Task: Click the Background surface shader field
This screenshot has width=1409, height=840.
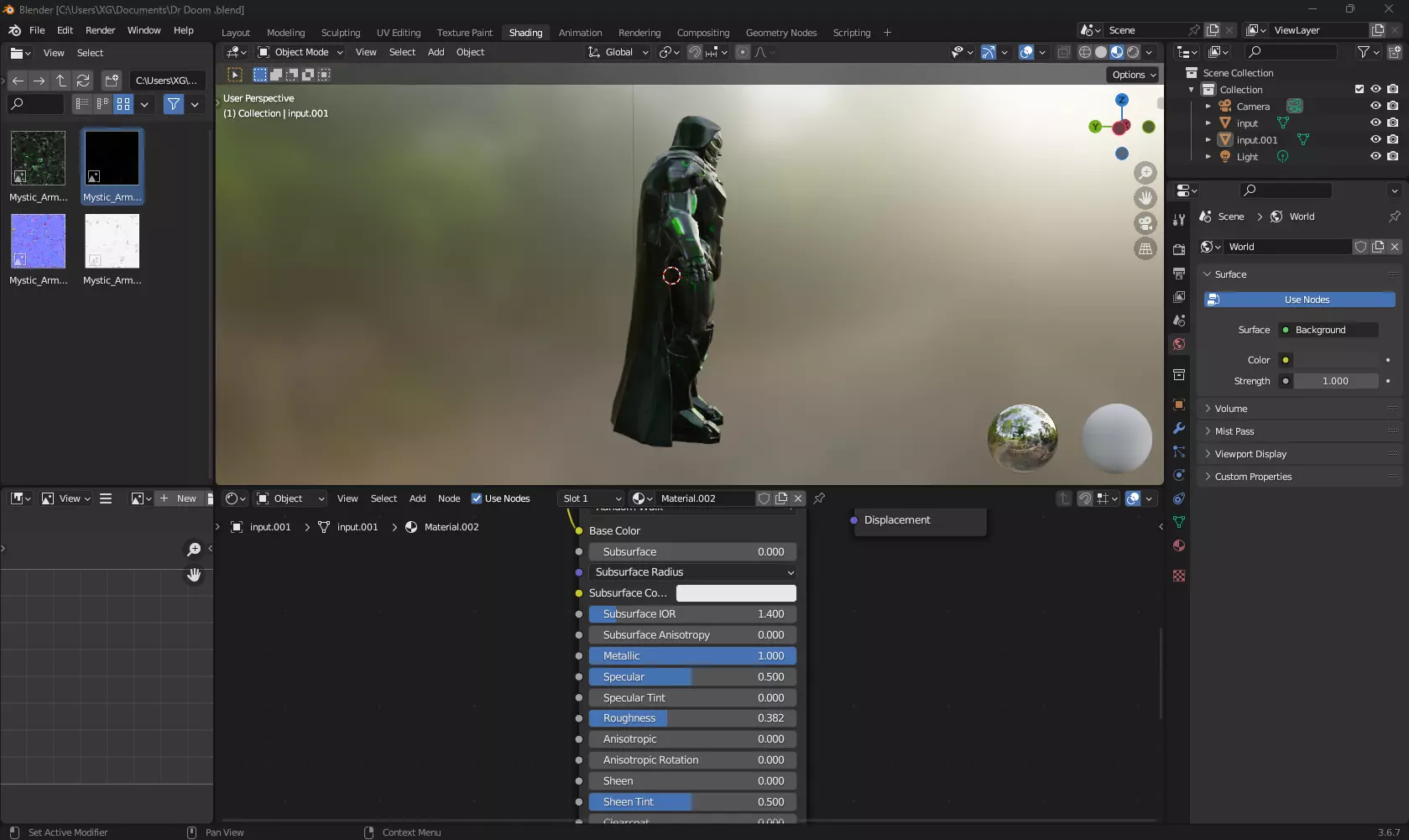Action: coord(1328,330)
